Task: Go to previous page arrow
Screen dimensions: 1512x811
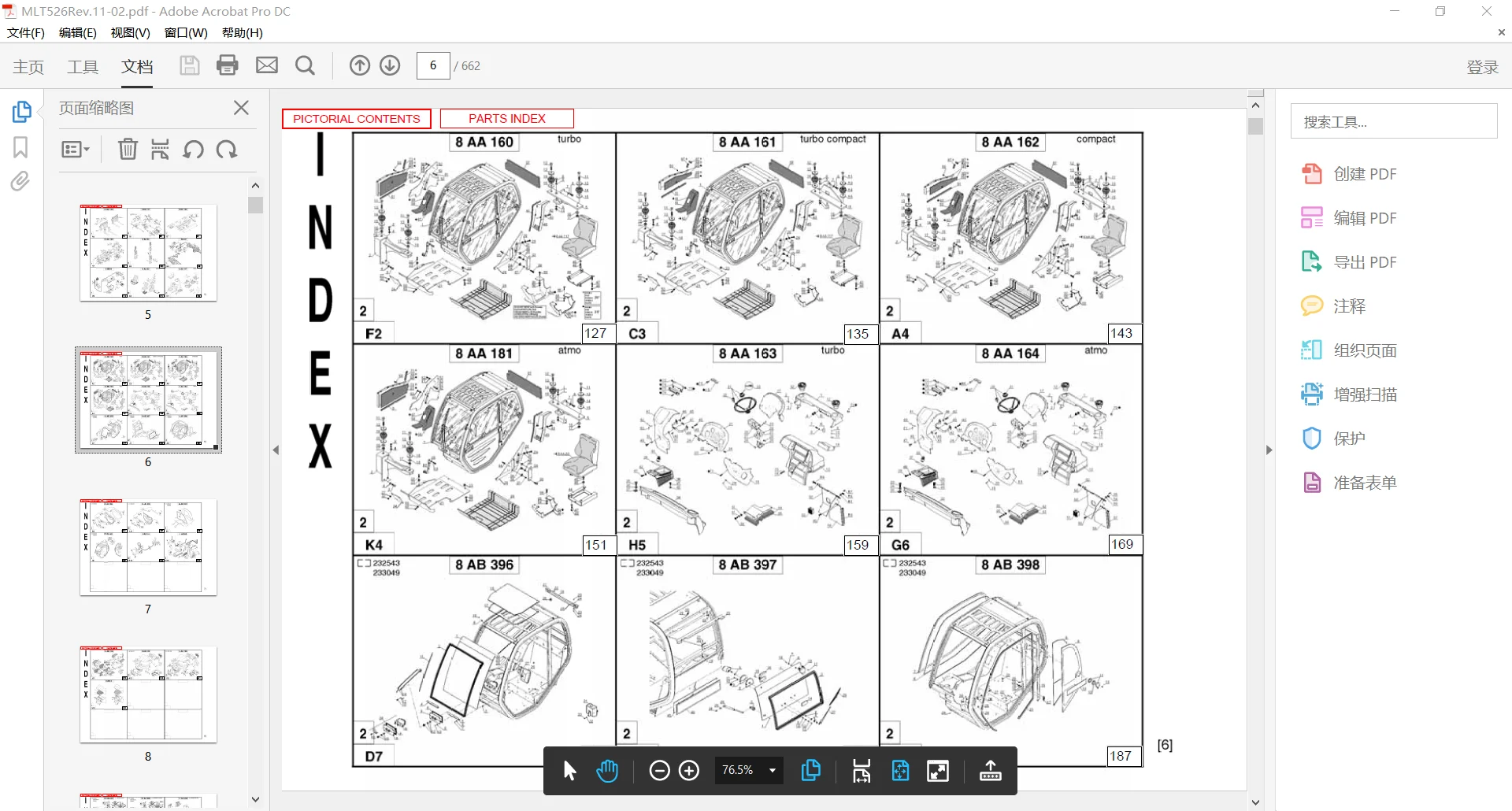Action: tap(360, 65)
